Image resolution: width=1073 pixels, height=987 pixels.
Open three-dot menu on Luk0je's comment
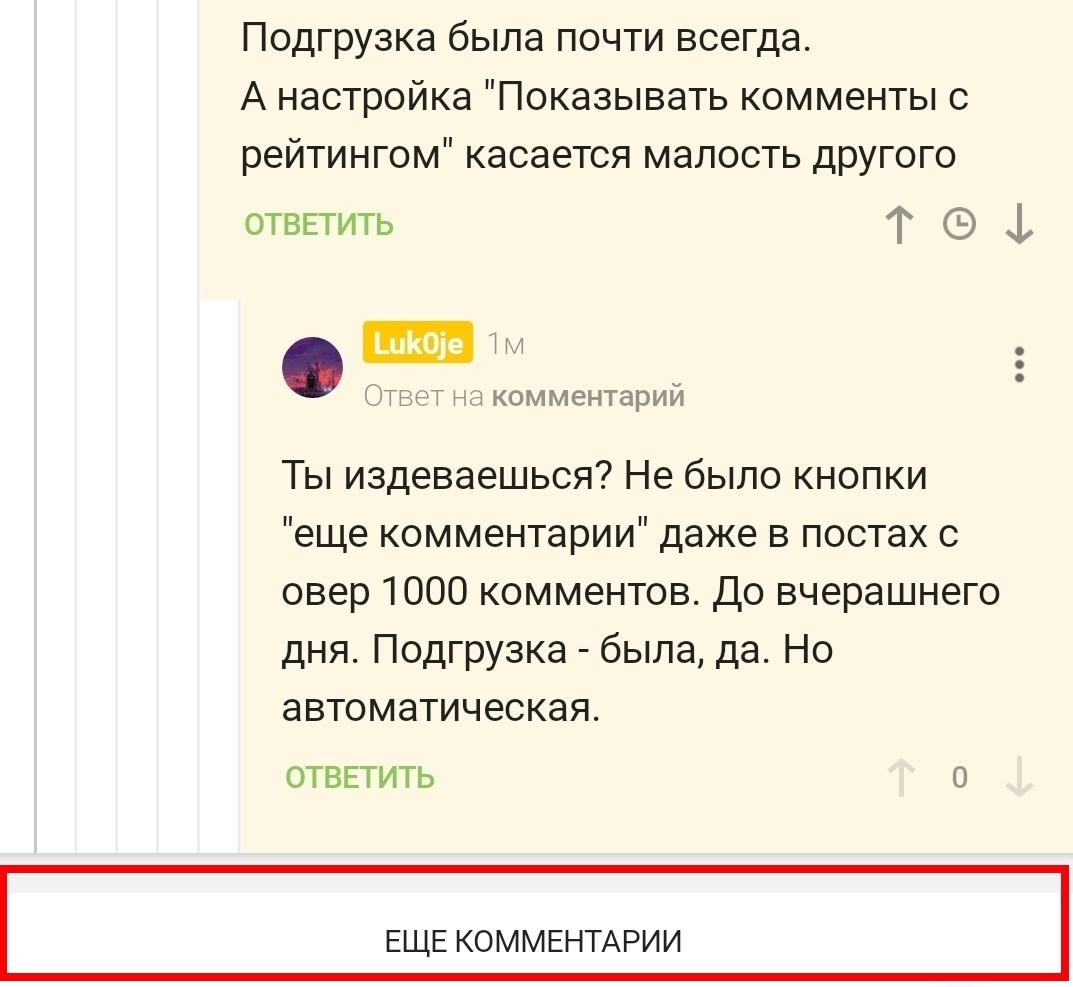pos(1019,365)
